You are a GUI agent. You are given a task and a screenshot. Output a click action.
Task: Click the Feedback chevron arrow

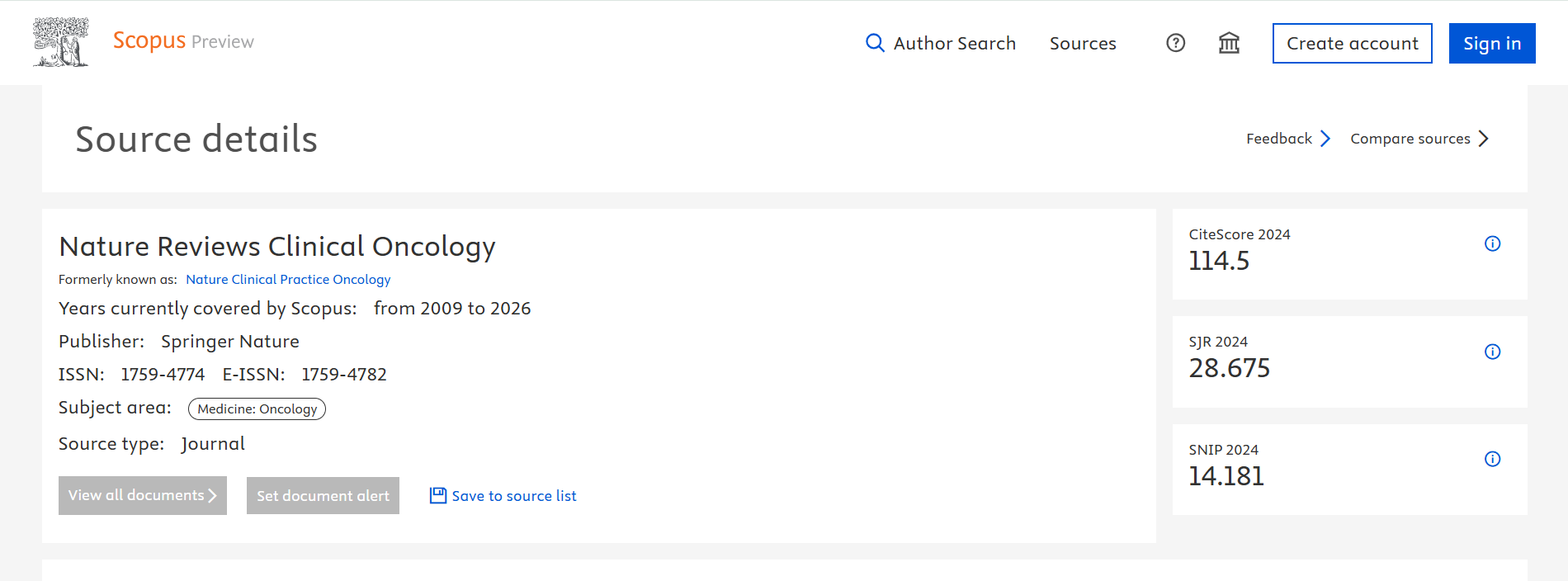[1325, 139]
